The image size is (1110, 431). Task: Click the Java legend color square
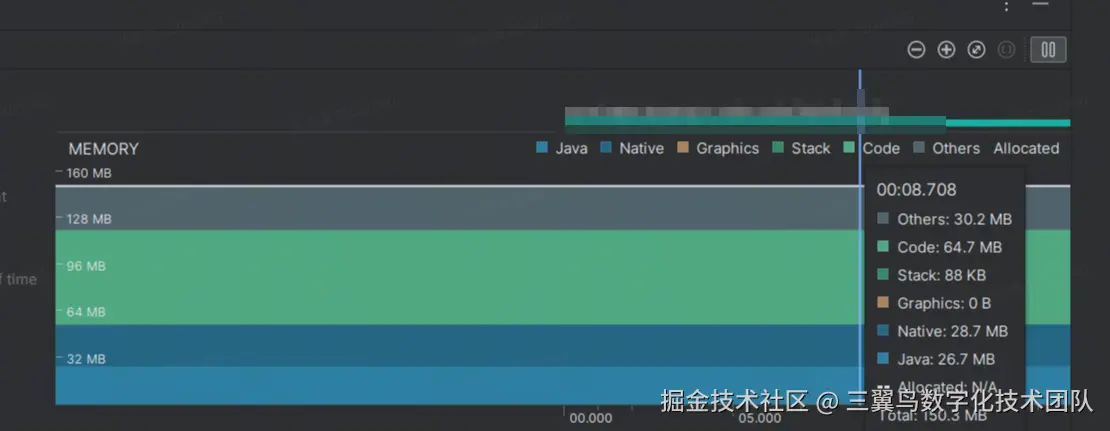pyautogui.click(x=542, y=148)
